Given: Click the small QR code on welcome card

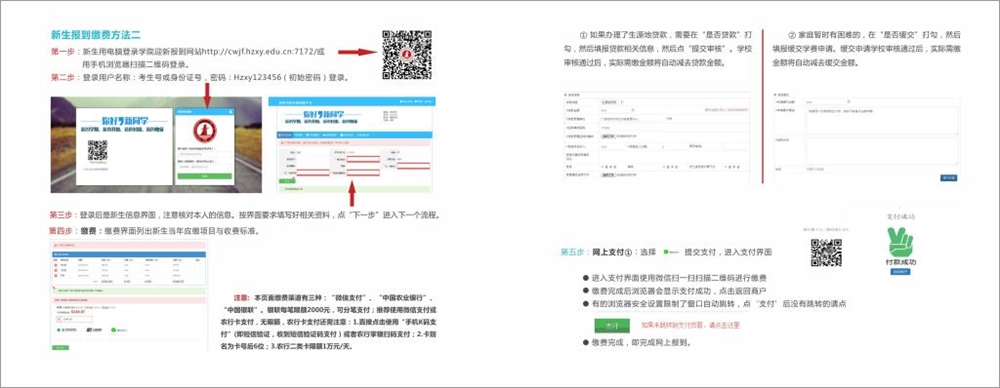Looking at the screenshot, I should (x=98, y=150).
